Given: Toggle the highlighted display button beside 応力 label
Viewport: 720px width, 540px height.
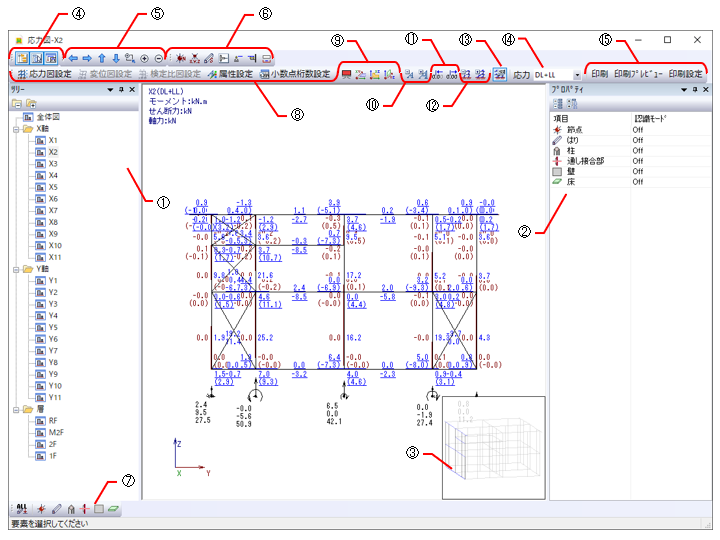Looking at the screenshot, I should tap(500, 75).
